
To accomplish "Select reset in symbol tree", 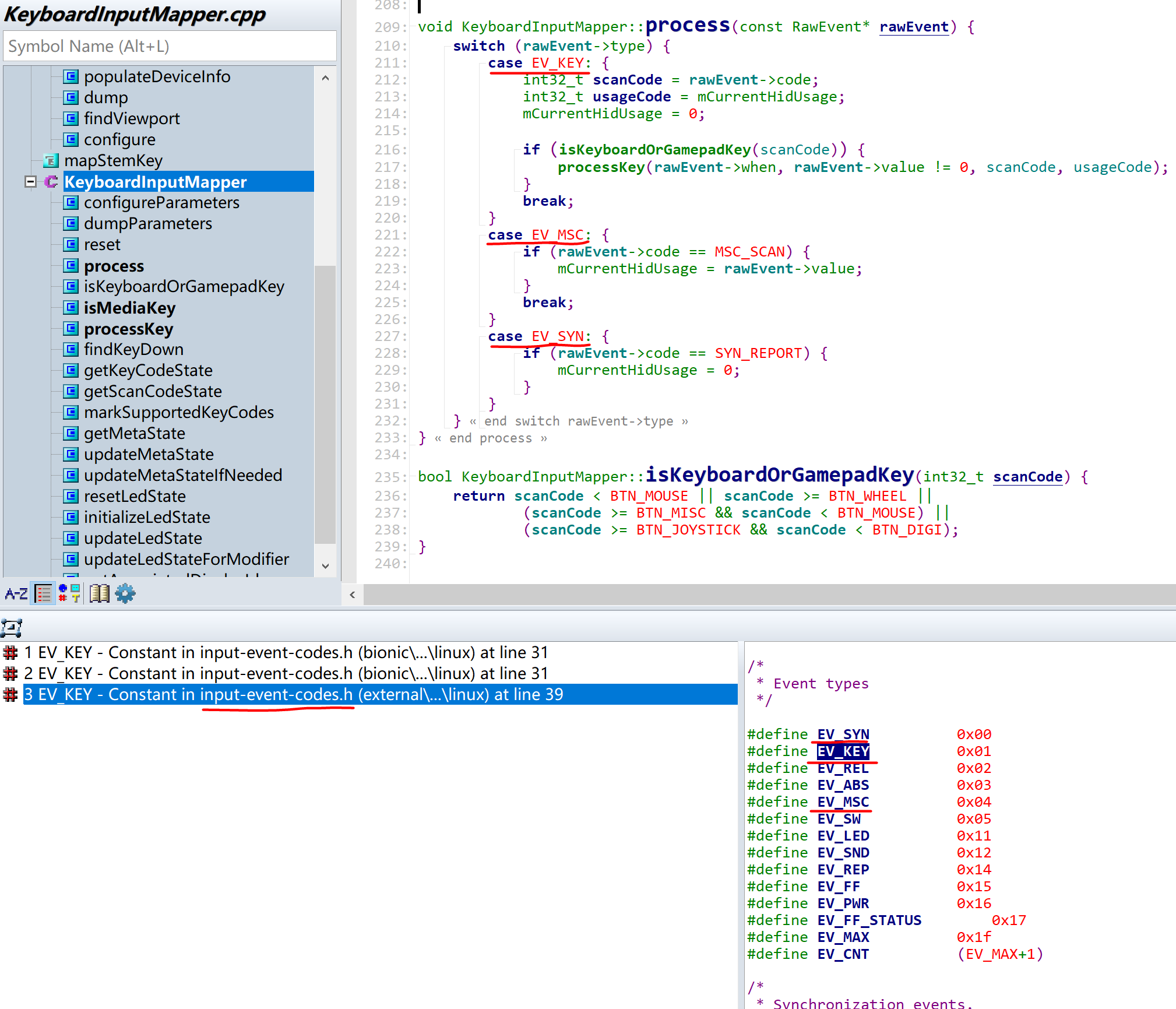I will [102, 244].
